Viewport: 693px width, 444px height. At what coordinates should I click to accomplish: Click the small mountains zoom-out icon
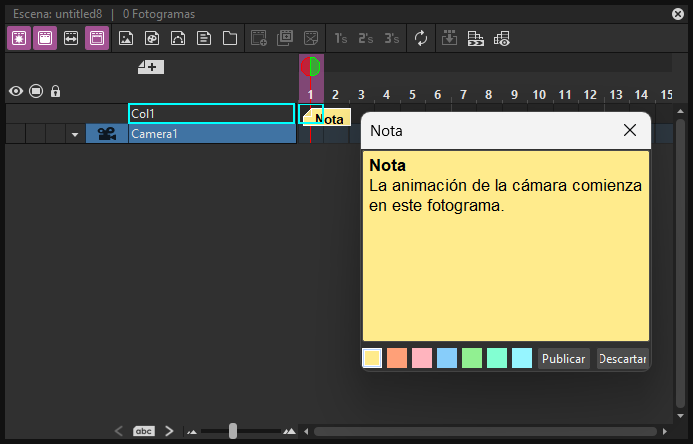(x=192, y=432)
